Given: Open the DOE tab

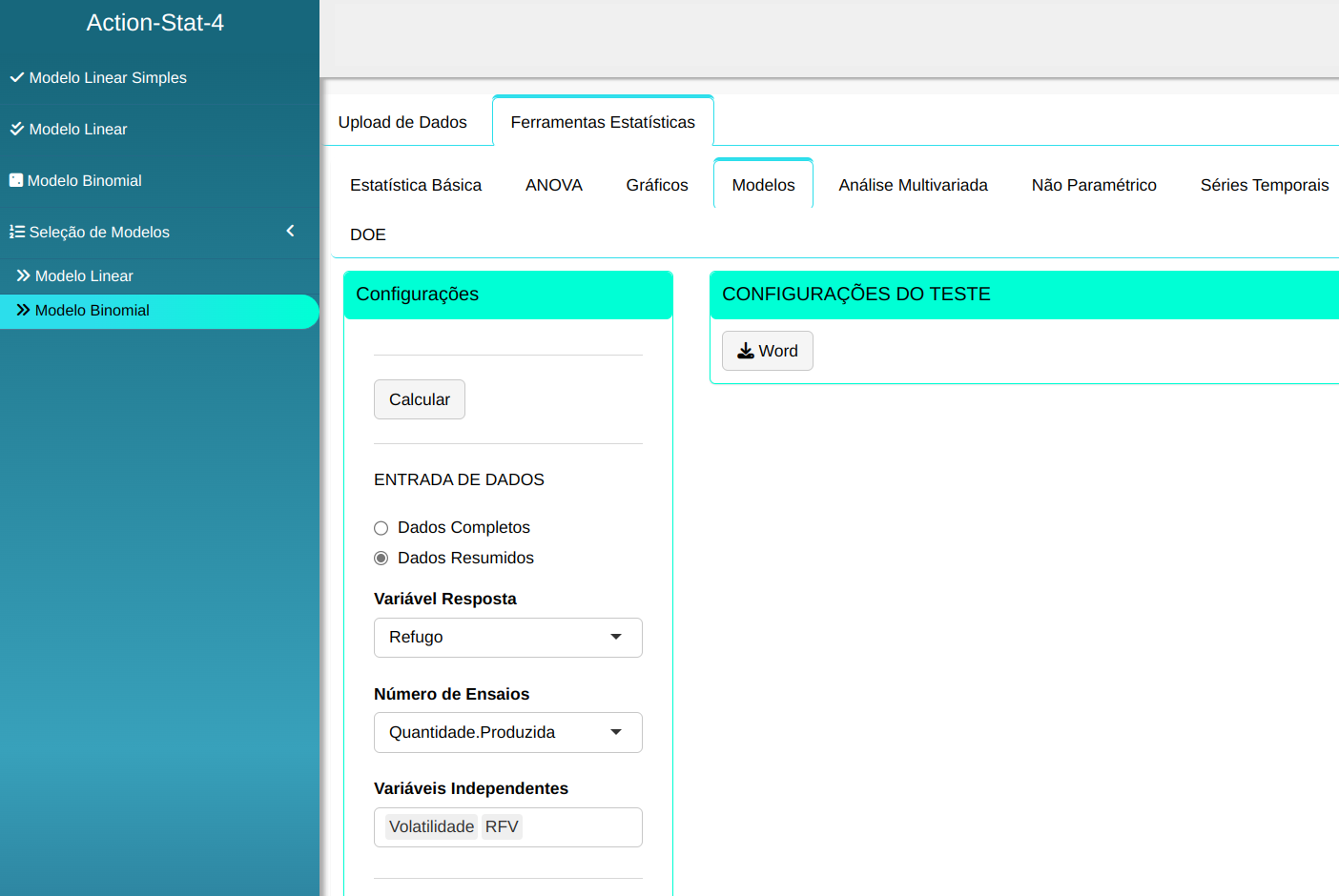Looking at the screenshot, I should (368, 234).
